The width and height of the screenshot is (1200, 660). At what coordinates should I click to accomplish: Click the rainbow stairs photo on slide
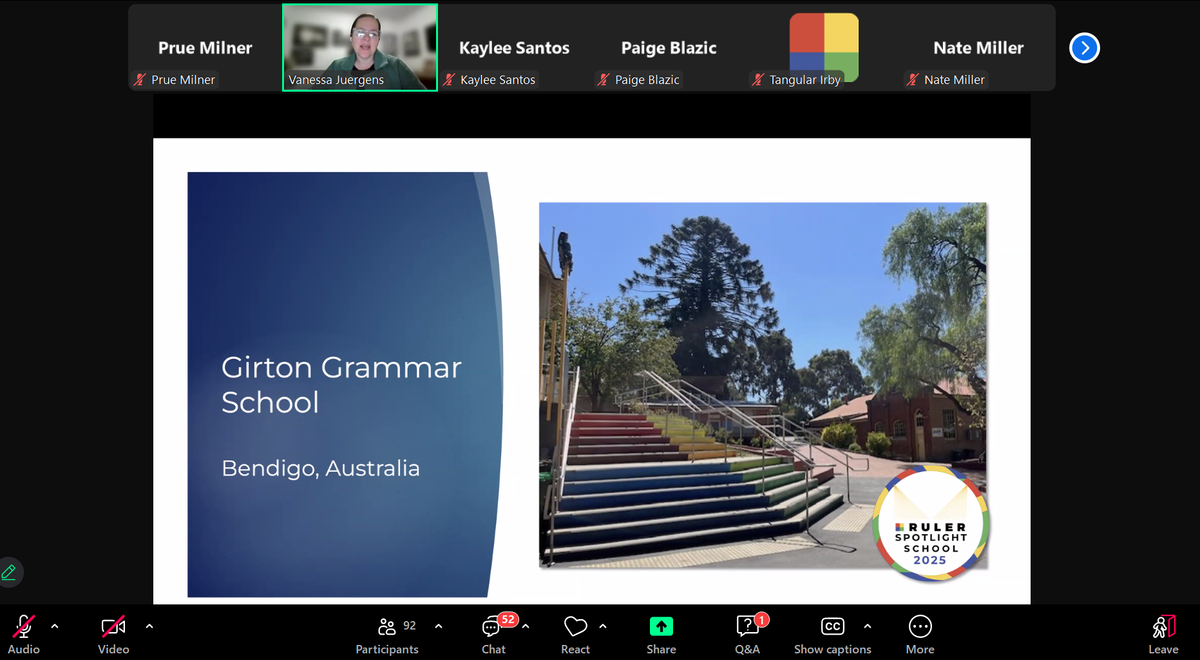pyautogui.click(x=763, y=385)
